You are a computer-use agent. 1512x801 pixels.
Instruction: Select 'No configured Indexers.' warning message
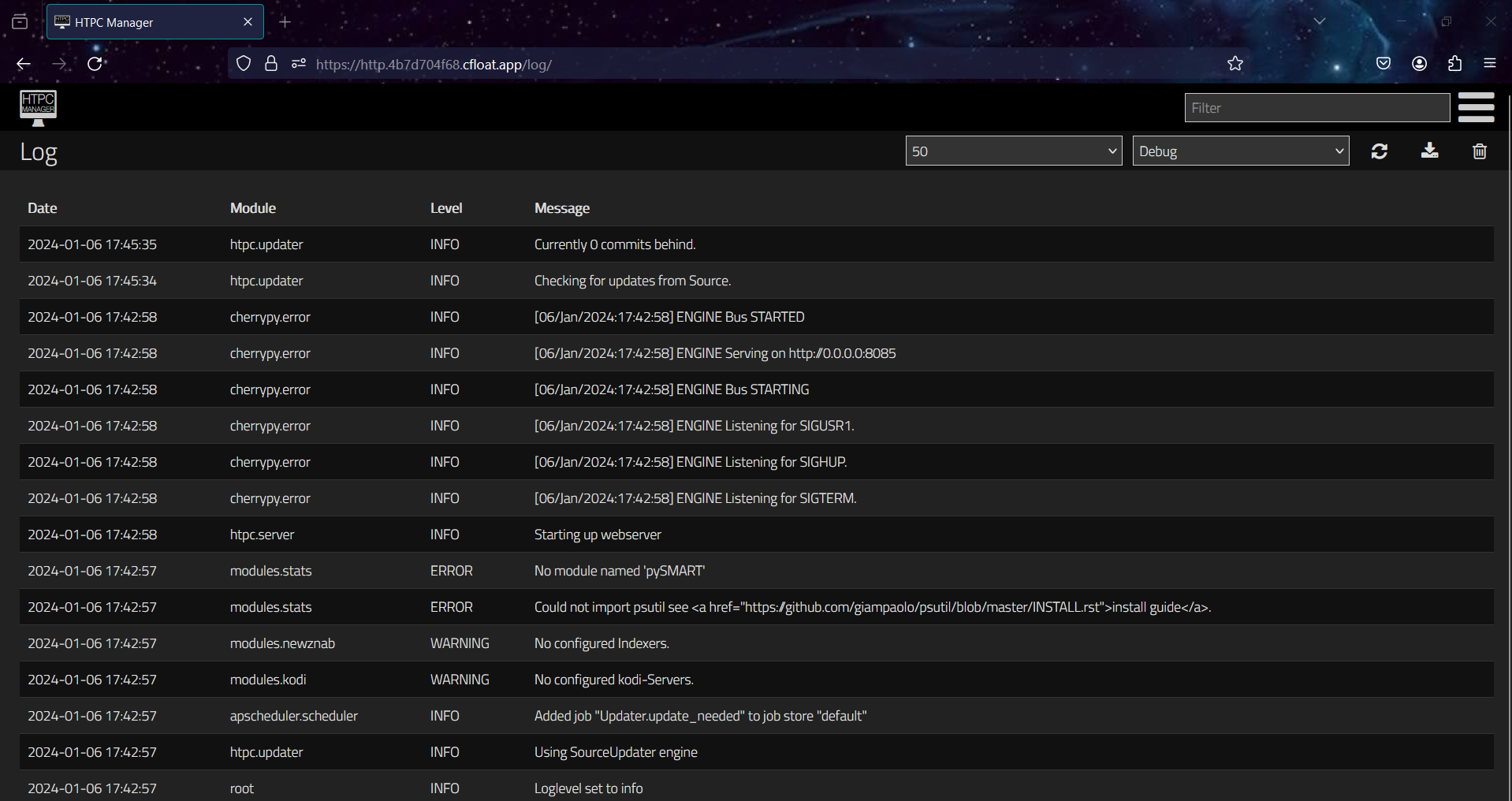601,643
